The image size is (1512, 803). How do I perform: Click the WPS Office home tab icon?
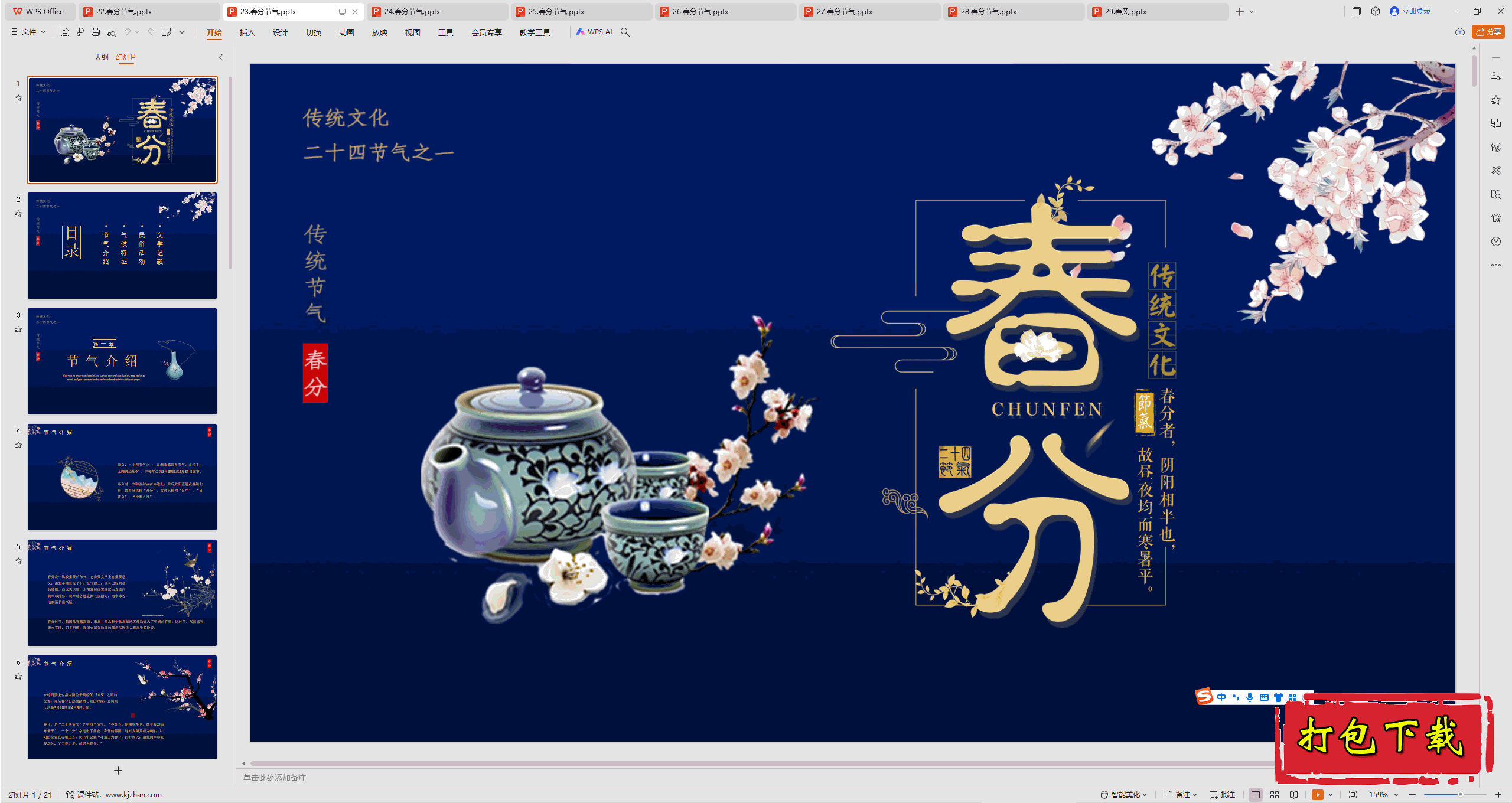pos(39,11)
